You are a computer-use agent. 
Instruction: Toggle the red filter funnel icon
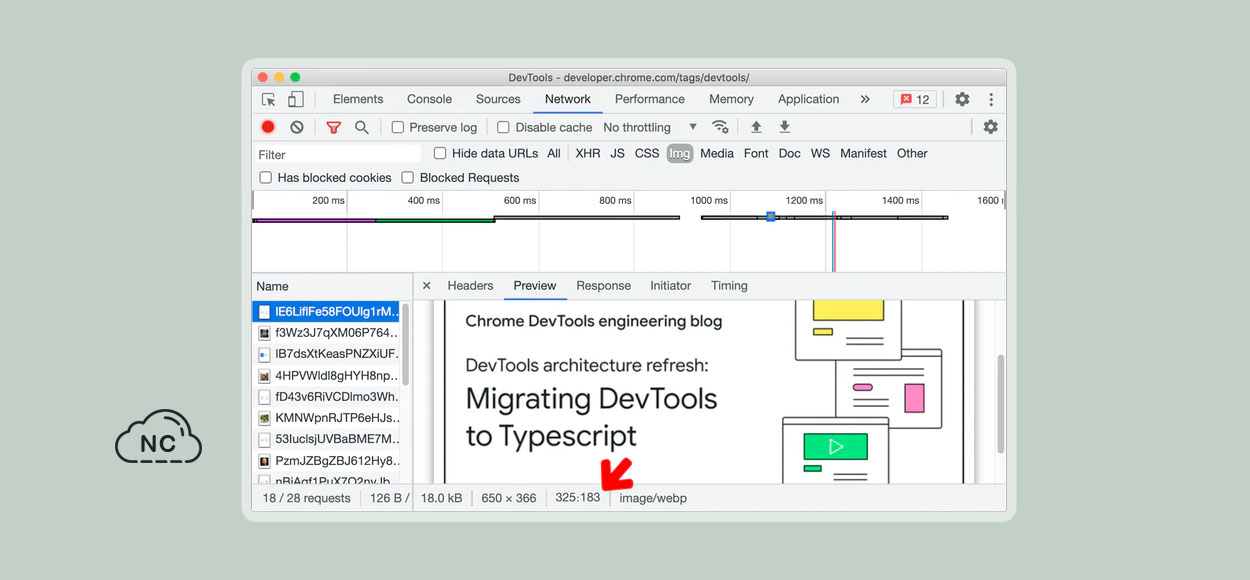(334, 127)
